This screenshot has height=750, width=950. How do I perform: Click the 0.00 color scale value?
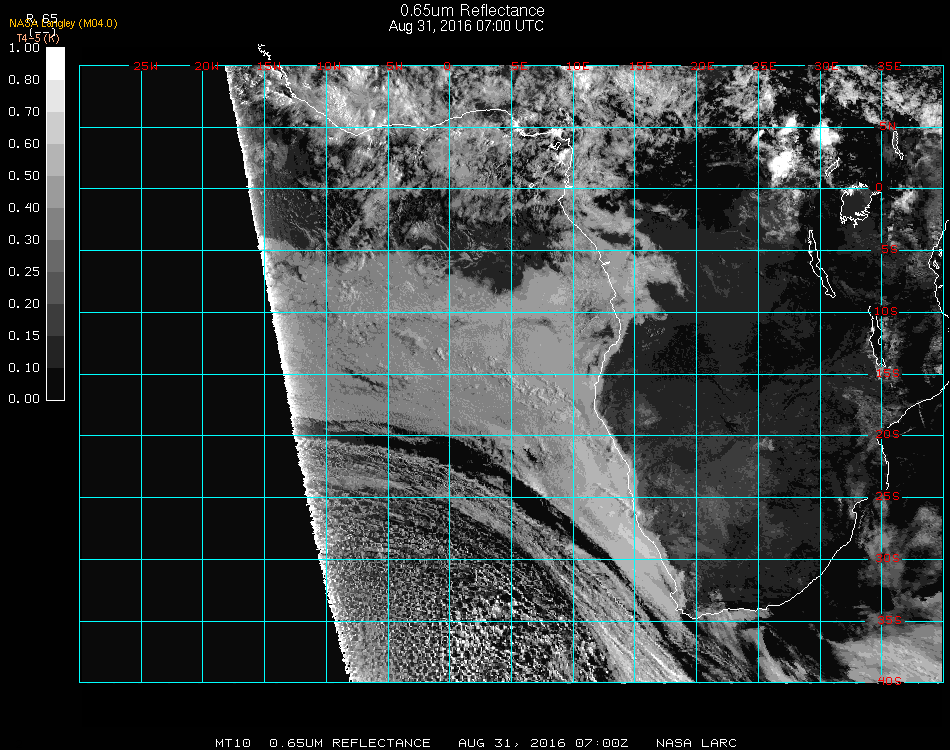24,399
